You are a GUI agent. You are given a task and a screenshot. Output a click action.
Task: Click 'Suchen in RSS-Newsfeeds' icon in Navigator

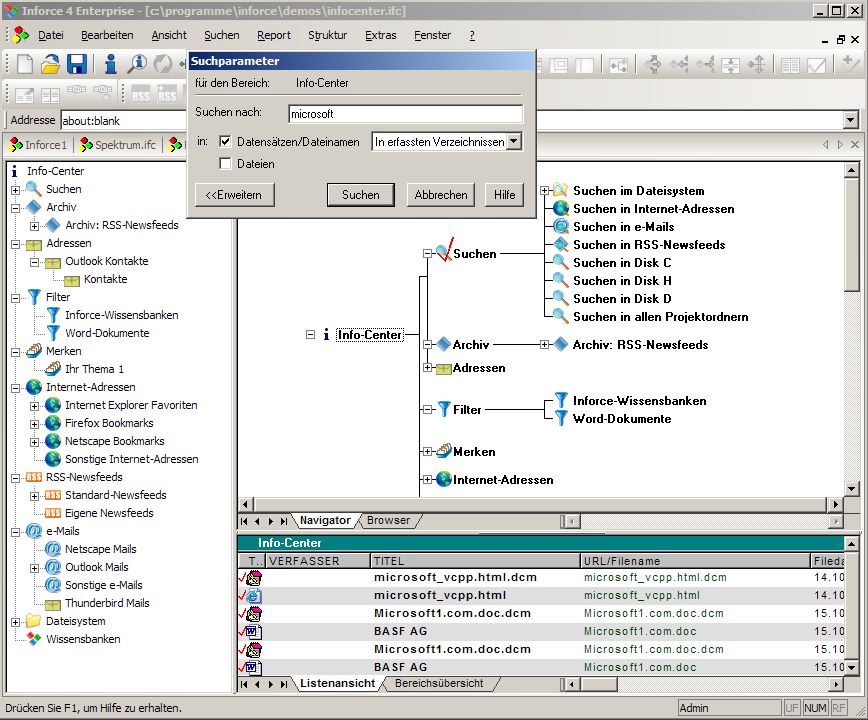[x=561, y=245]
